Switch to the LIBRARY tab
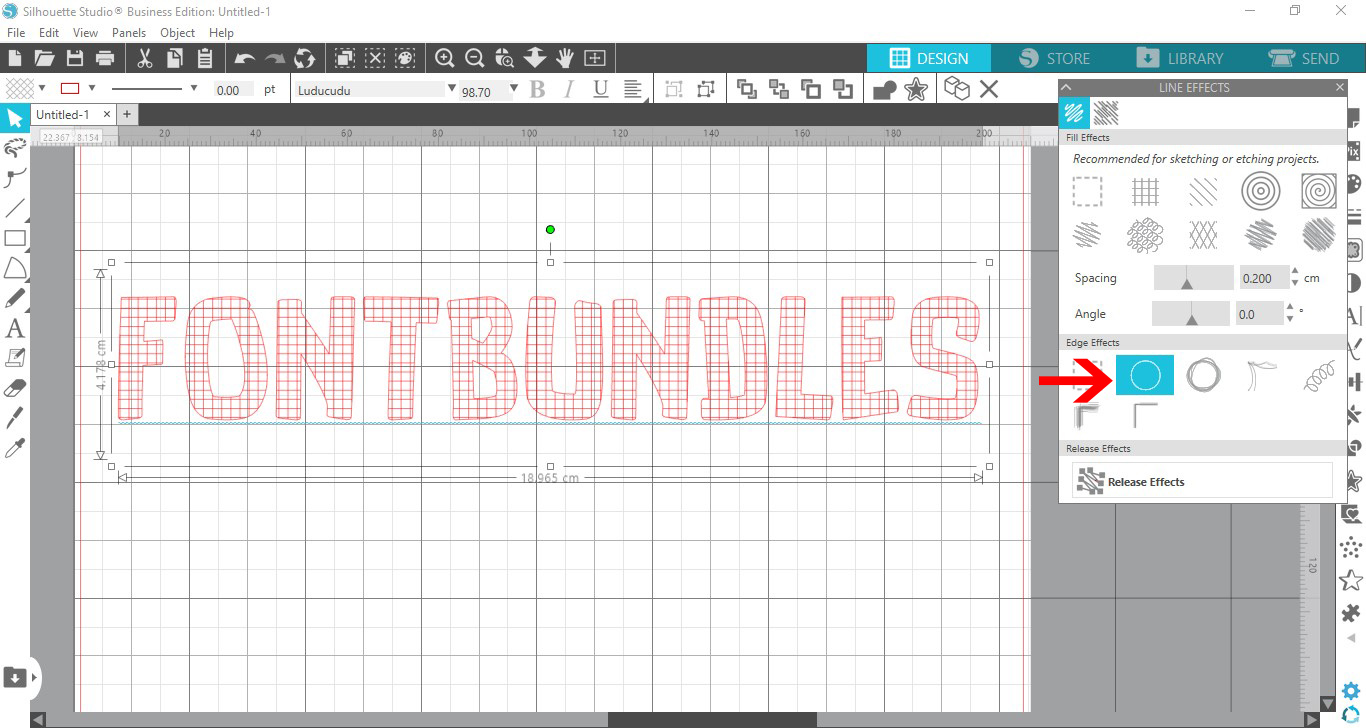Viewport: 1366px width, 728px height. (1181, 58)
